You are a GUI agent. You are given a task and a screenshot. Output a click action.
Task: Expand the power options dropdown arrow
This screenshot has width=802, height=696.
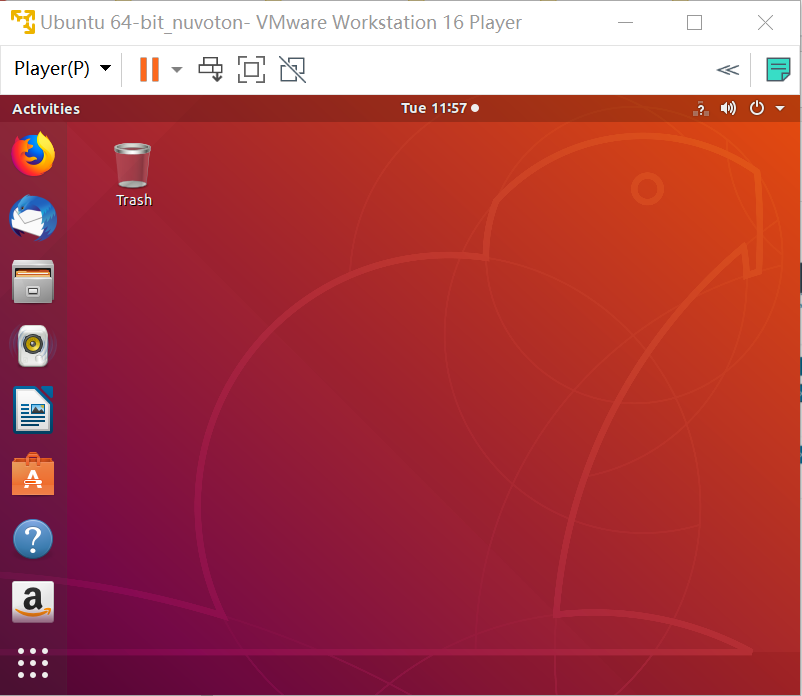click(176, 70)
